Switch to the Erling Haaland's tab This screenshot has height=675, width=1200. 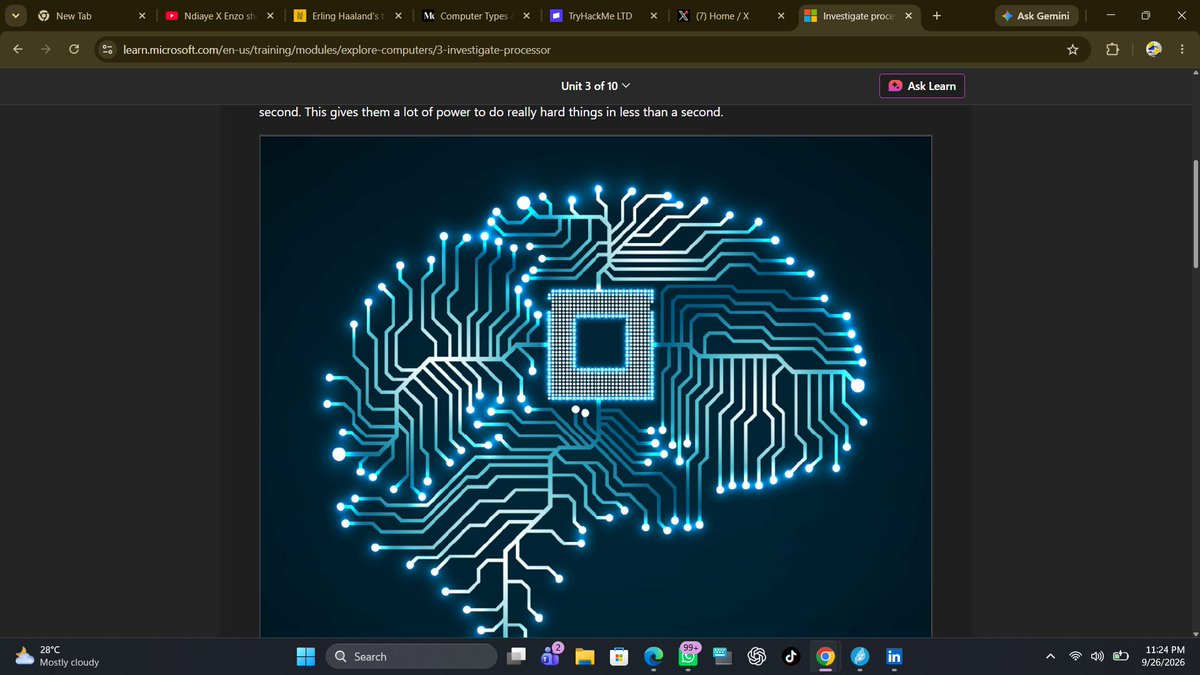coord(349,16)
